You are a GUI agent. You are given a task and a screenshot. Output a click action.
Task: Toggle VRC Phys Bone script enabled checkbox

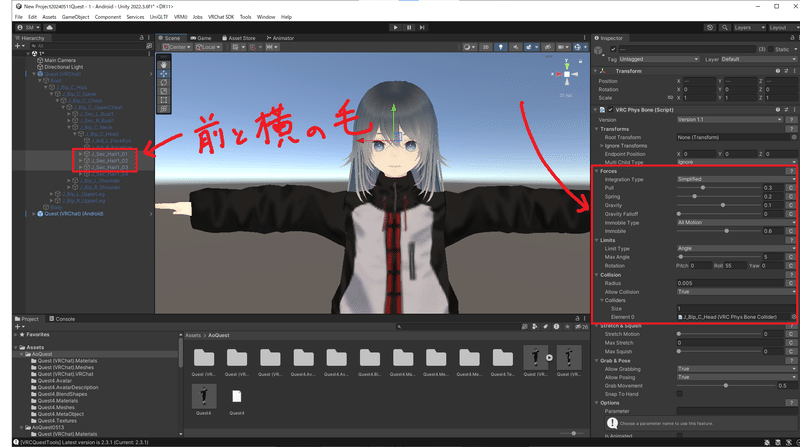pyautogui.click(x=610, y=110)
